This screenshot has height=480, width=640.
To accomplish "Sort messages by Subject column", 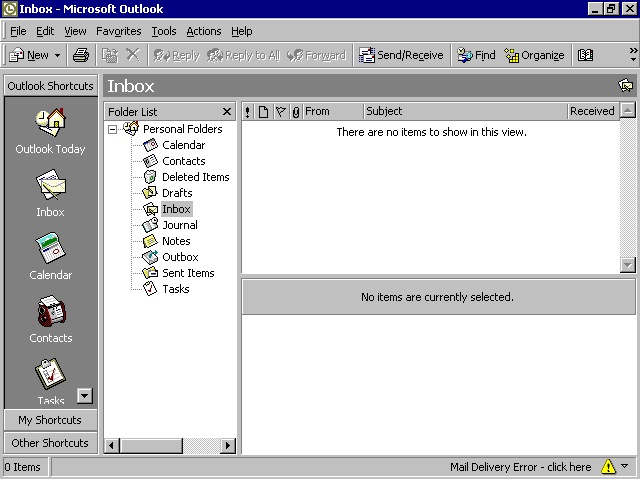I will (466, 111).
